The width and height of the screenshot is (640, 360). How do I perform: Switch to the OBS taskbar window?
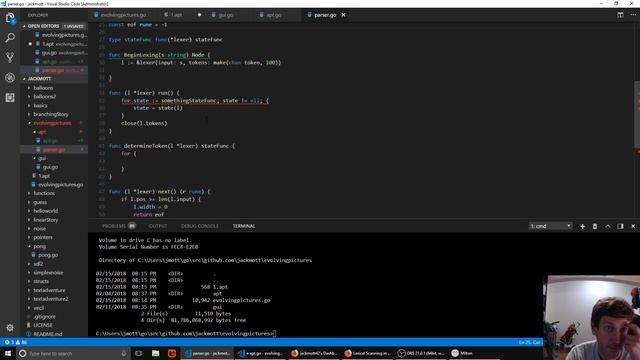click(x=421, y=353)
